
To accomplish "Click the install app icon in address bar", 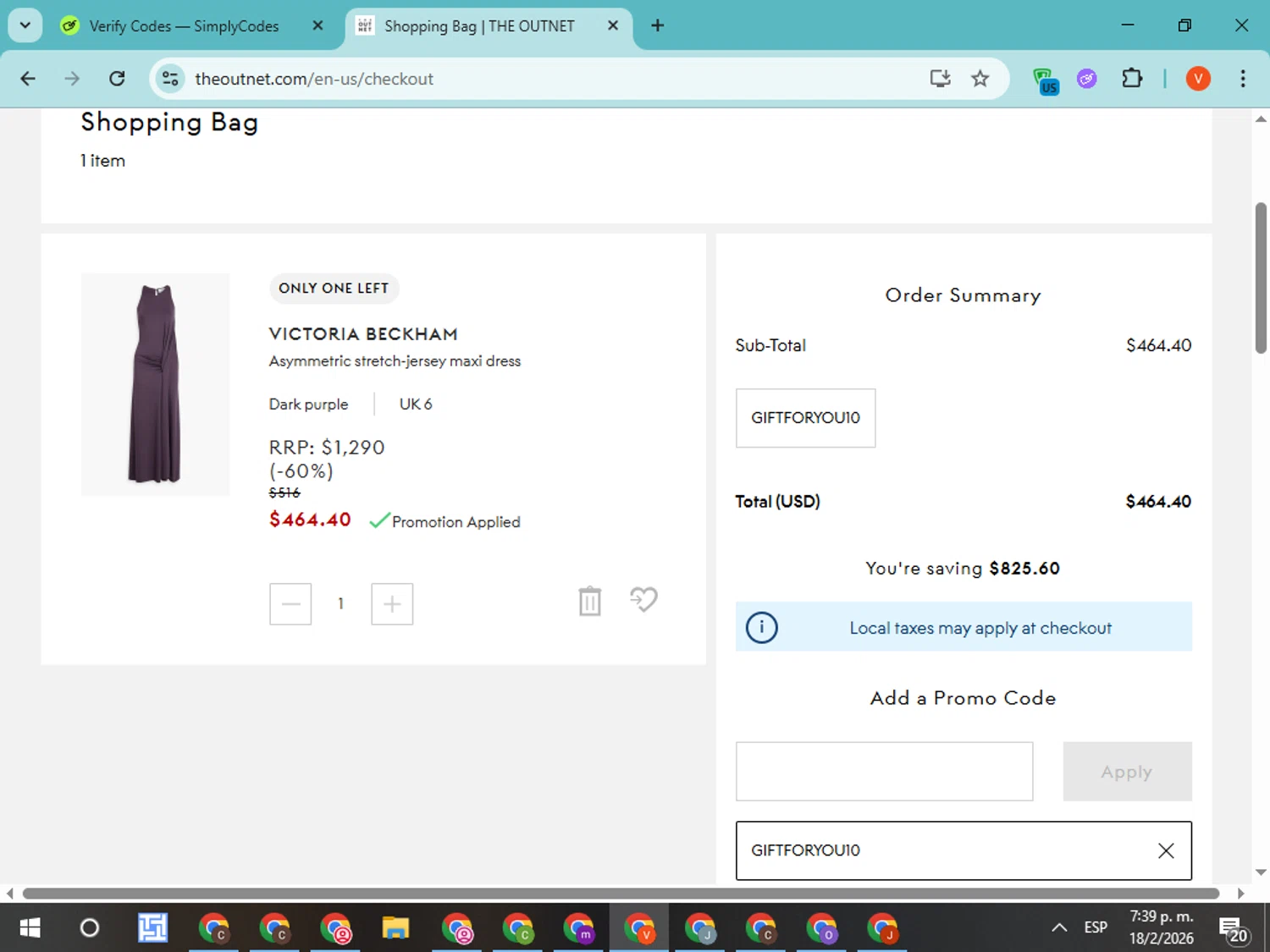I will 940,79.
